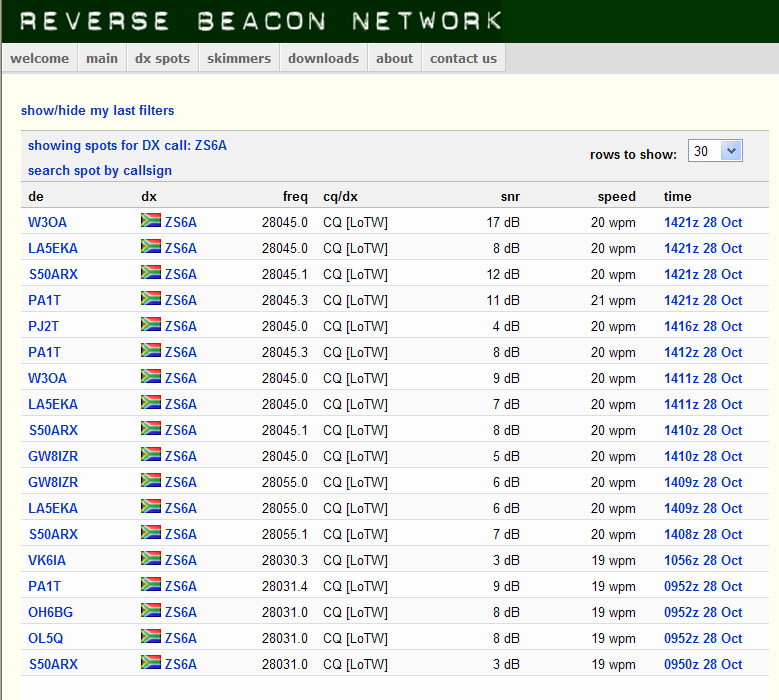The image size is (779, 700).
Task: Open spotter W3OA in the 17 dB row
Action: [x=47, y=222]
